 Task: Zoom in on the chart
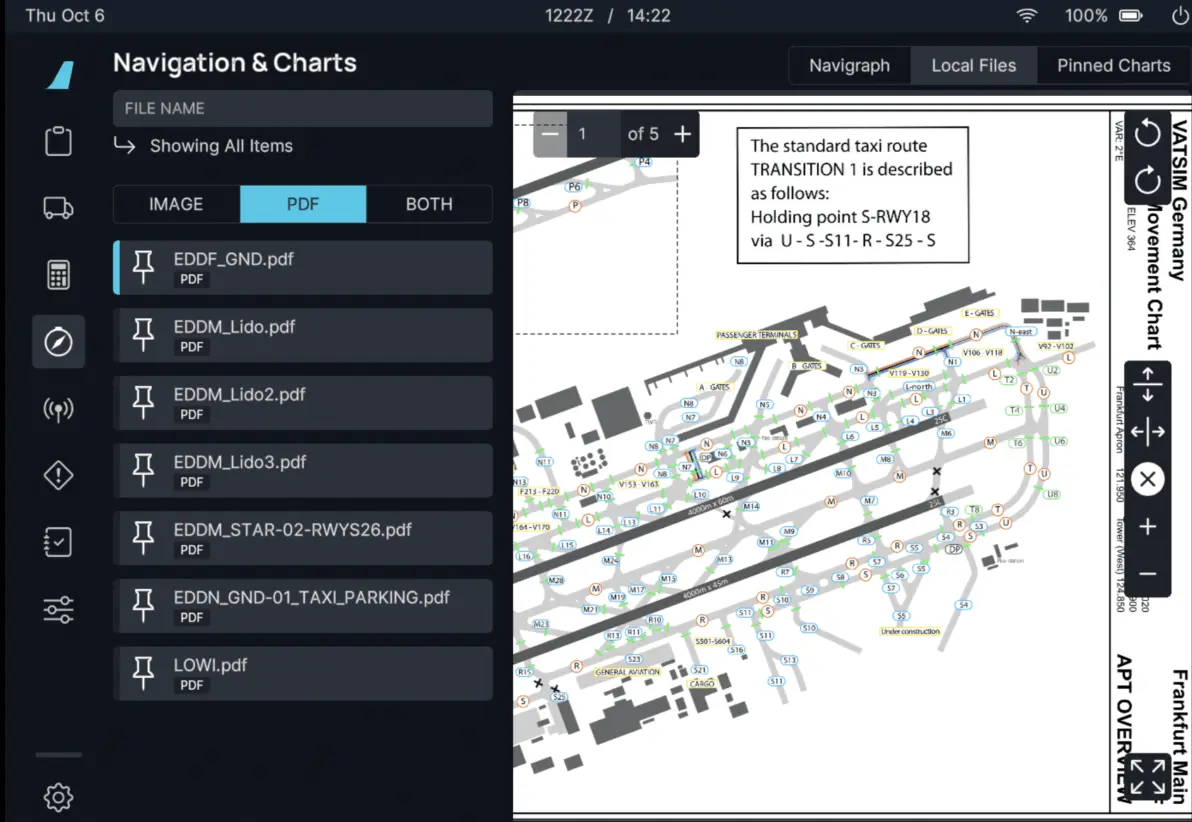[1147, 526]
